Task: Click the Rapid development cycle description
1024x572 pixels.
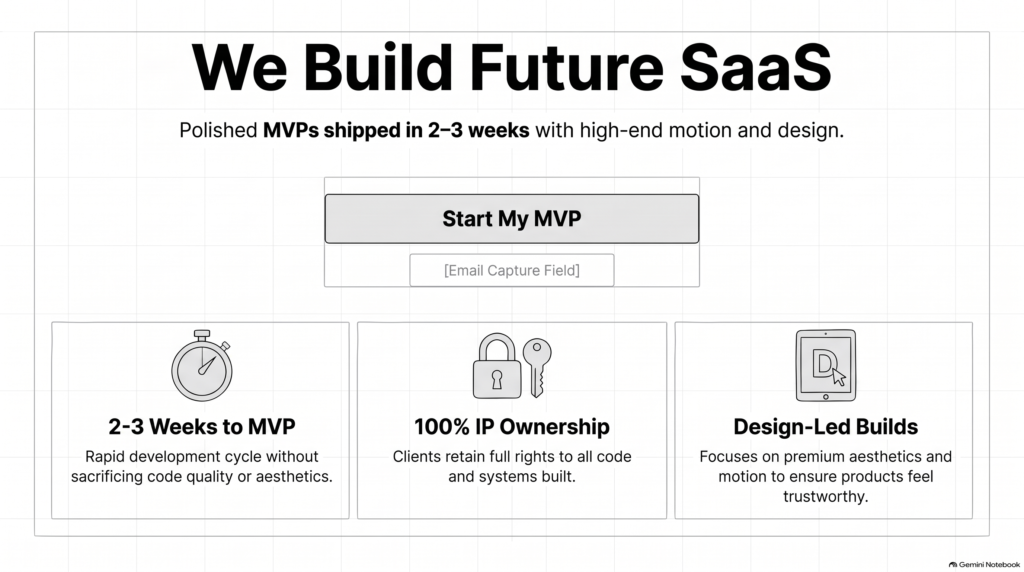Action: pyautogui.click(x=202, y=466)
